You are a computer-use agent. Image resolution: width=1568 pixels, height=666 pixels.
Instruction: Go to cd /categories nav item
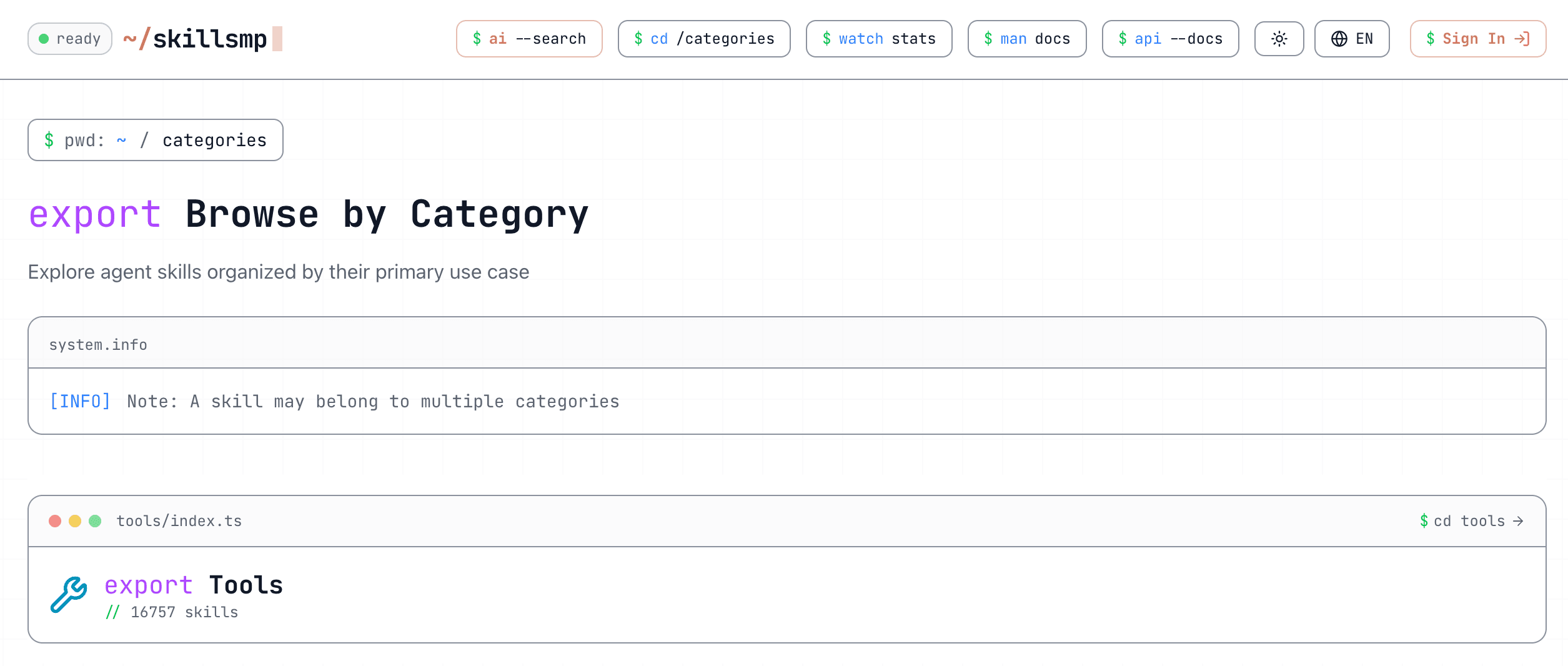pyautogui.click(x=704, y=39)
